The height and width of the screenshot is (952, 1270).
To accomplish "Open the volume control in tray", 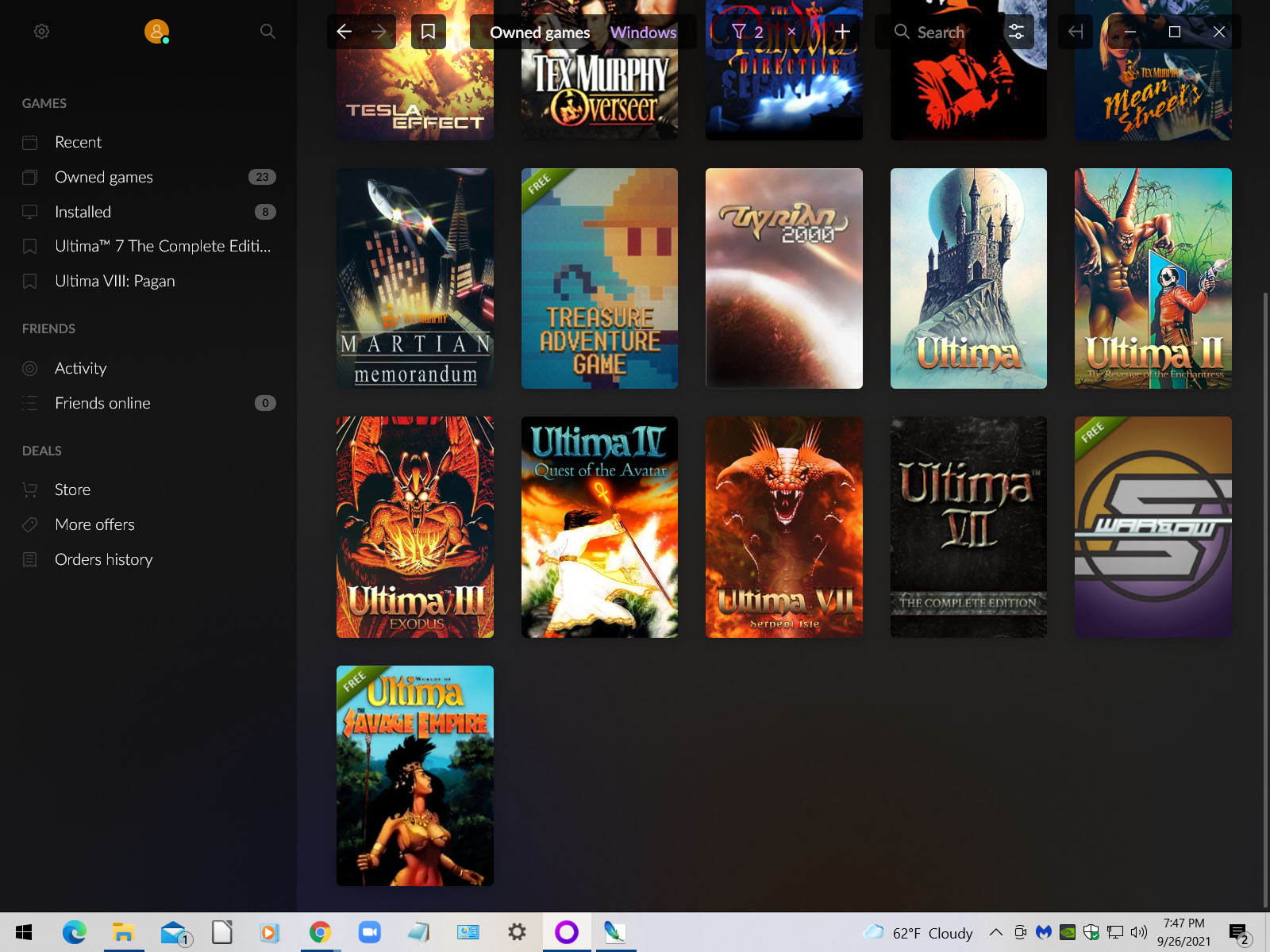I will (1139, 932).
